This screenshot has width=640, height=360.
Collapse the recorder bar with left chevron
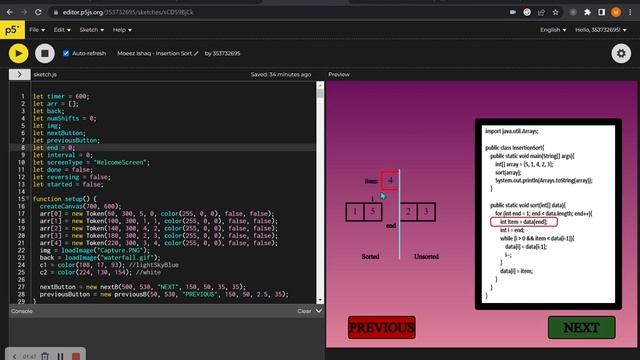click(x=14, y=356)
